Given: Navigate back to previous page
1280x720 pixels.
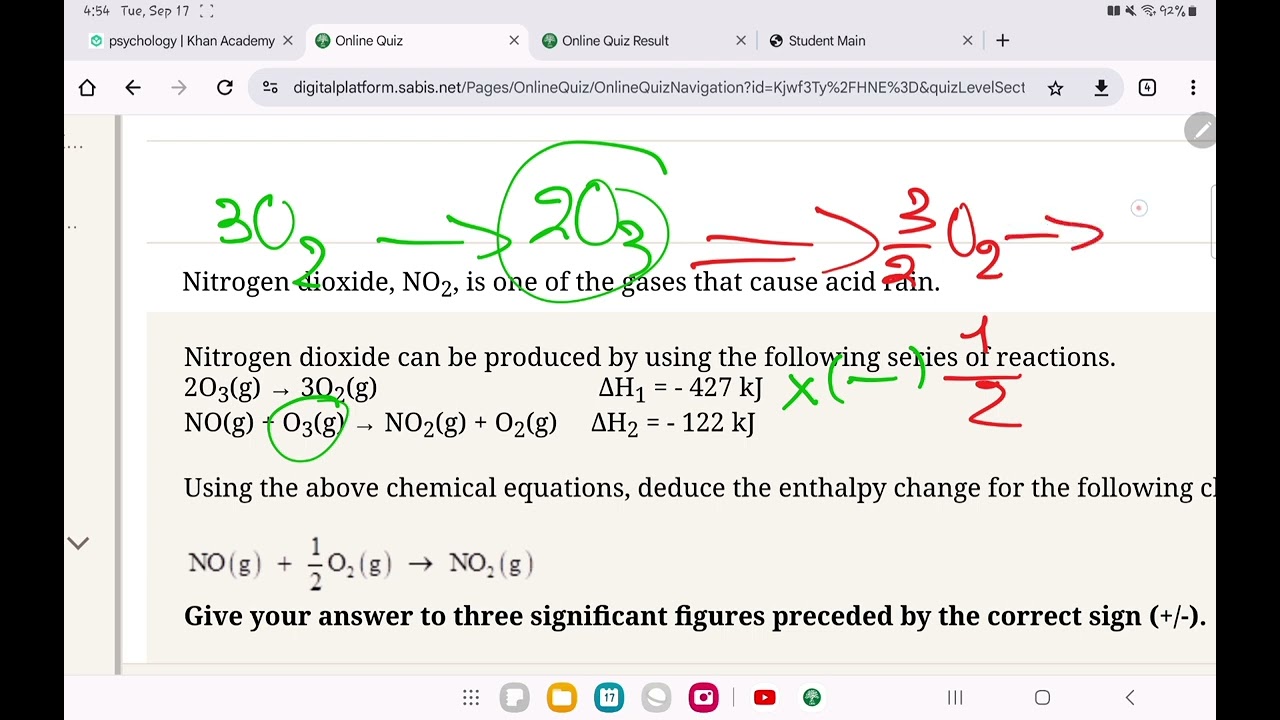Looking at the screenshot, I should [x=133, y=88].
